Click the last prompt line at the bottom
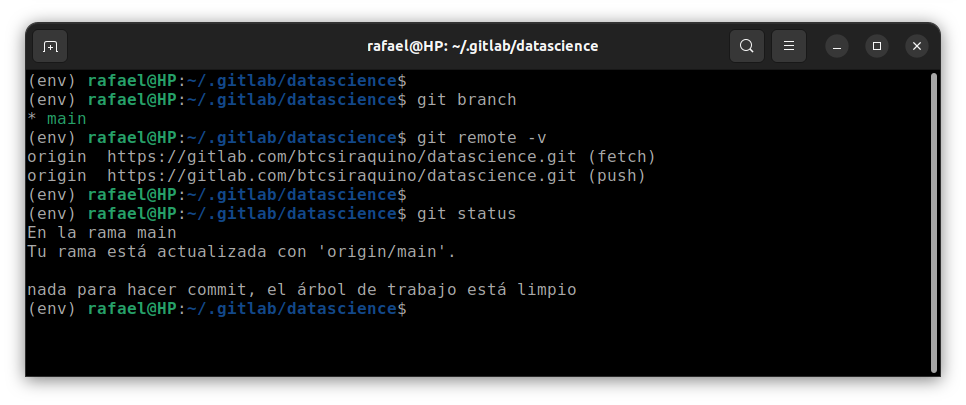 click(x=217, y=309)
